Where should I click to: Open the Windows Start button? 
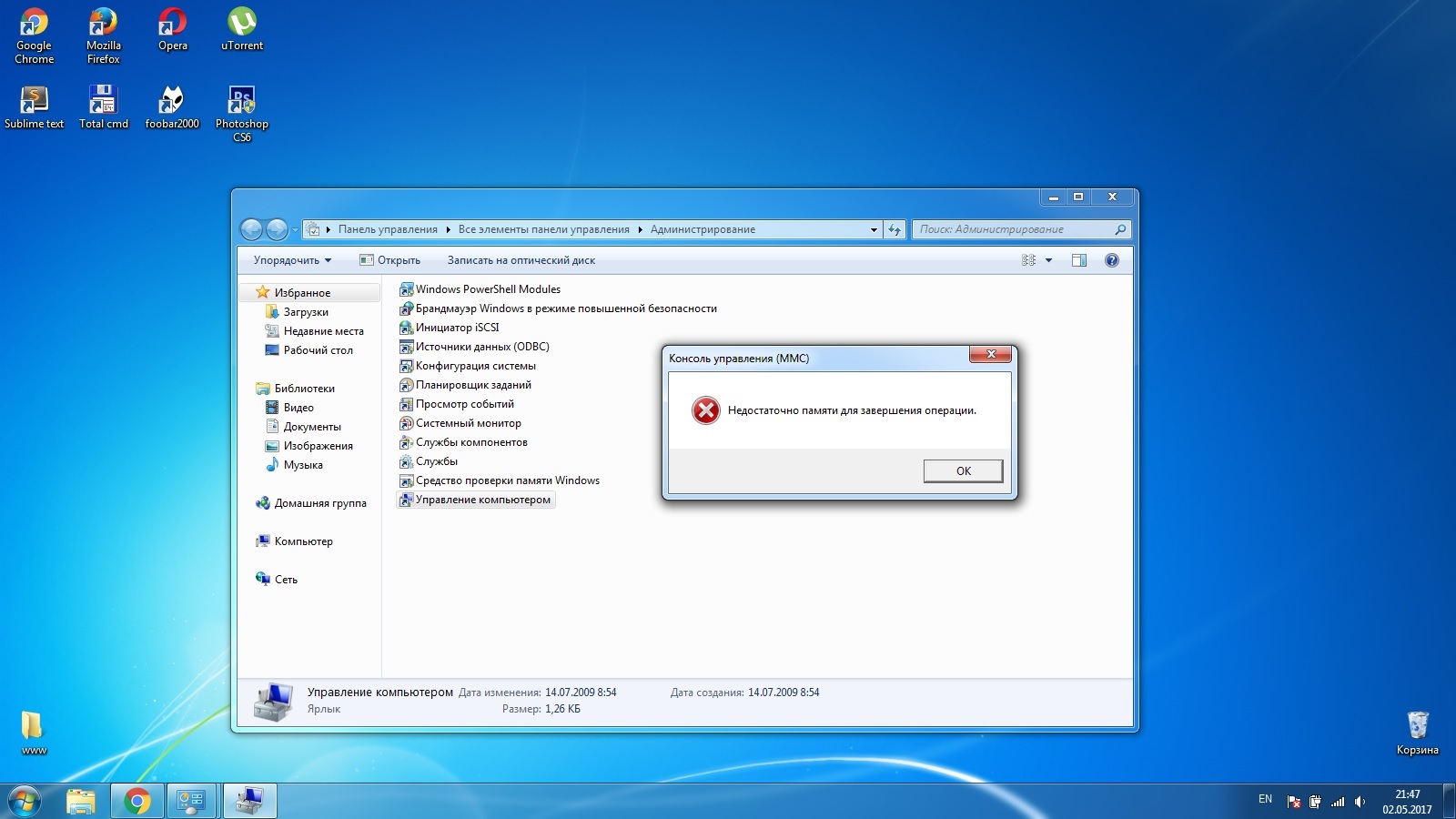[25, 801]
